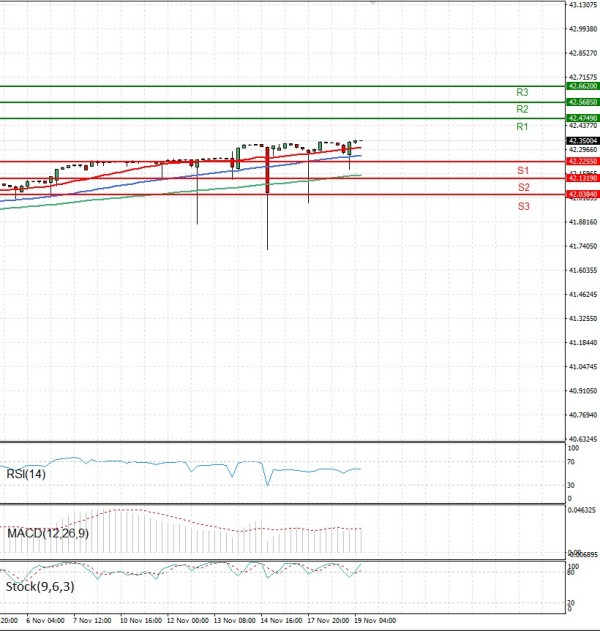Click the 42.66200 green price tag
Viewport: 600px width, 631px height.
pos(582,87)
